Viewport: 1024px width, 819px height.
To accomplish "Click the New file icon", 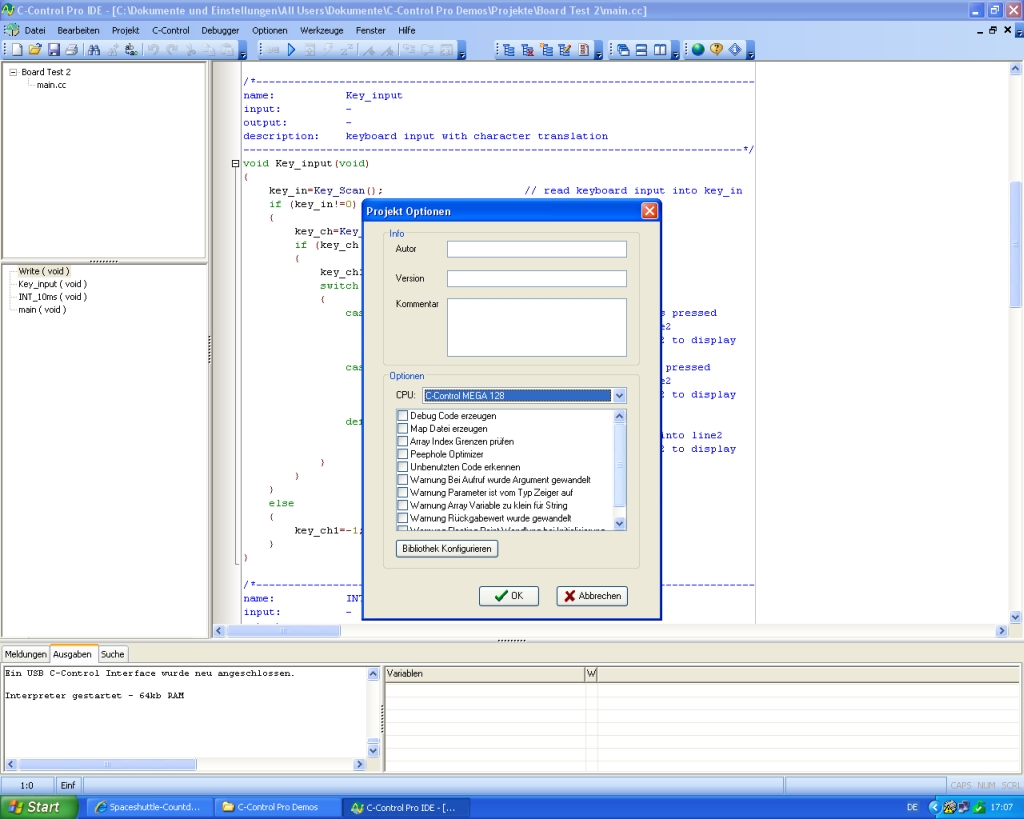I will 17,50.
